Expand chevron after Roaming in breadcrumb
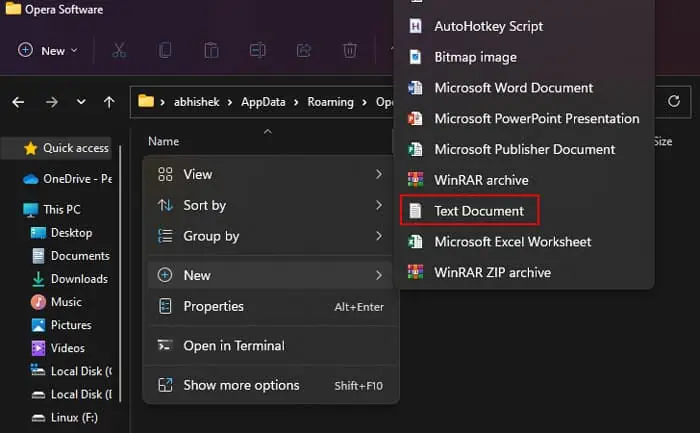This screenshot has height=433, width=700. click(x=364, y=103)
